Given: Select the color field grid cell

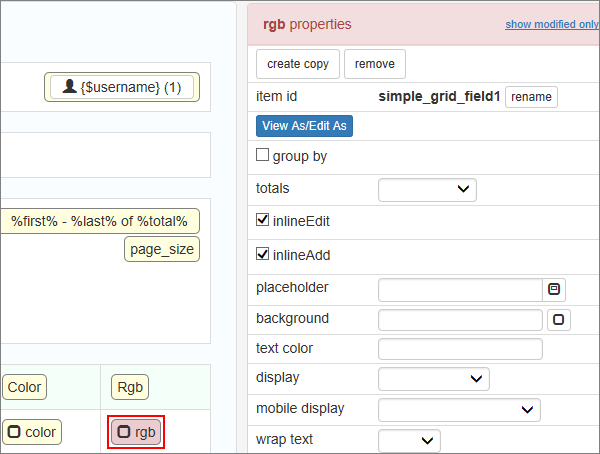Looking at the screenshot, I should click(x=31, y=432).
